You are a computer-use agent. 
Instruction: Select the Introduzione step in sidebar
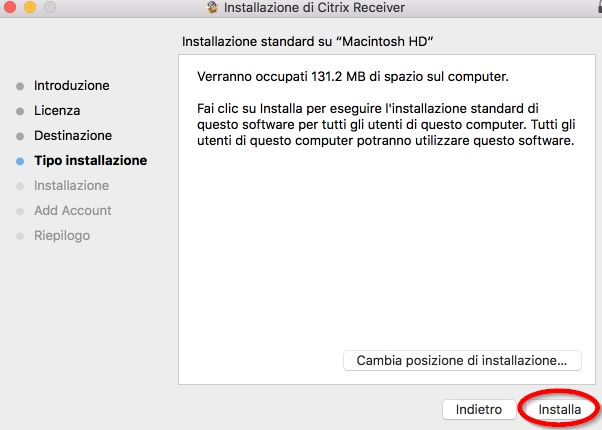click(x=71, y=86)
